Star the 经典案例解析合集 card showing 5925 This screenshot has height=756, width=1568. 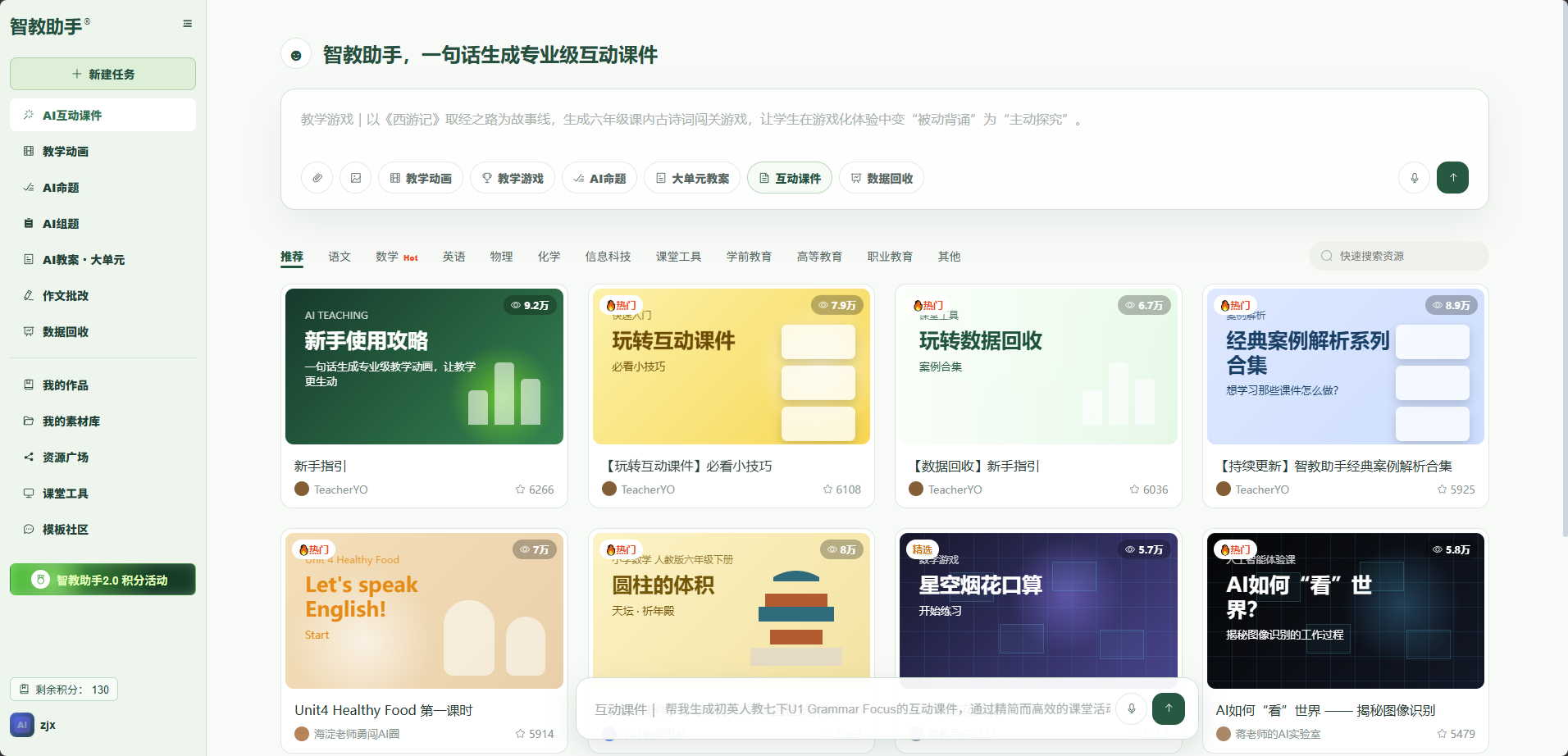pyautogui.click(x=1442, y=490)
